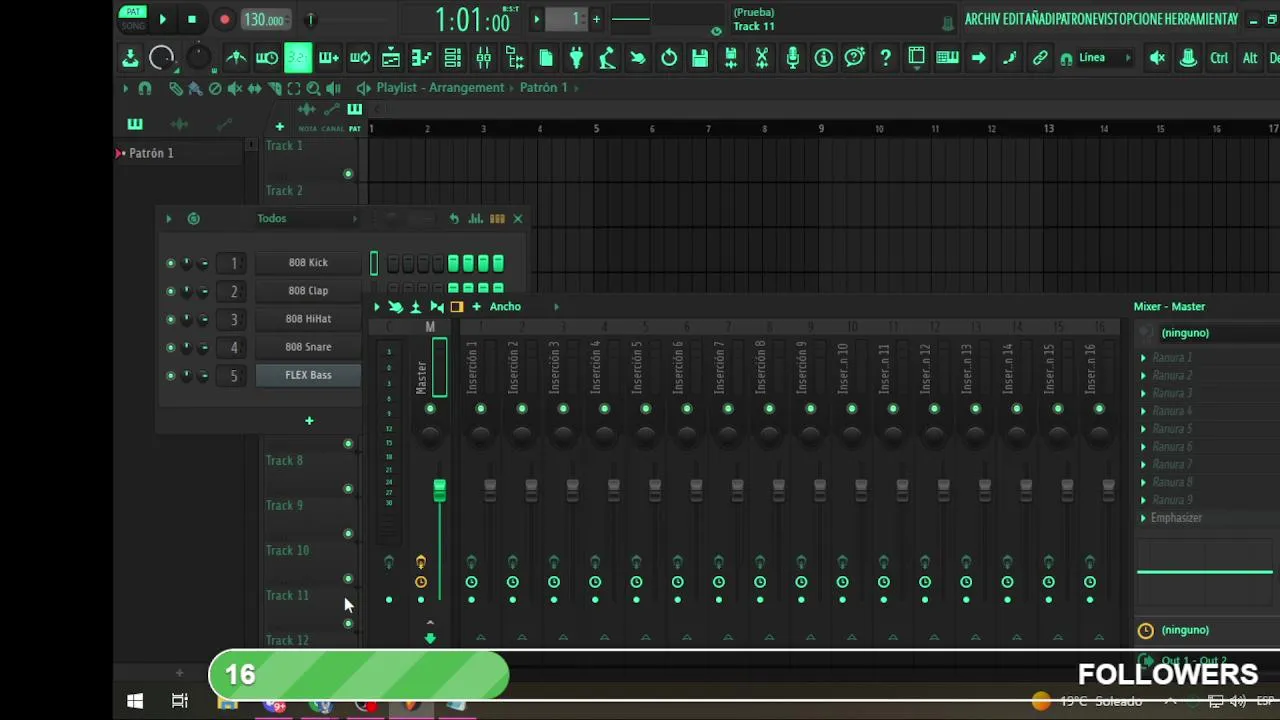Open the Mixer view icon
Viewport: 1280px width, 720px height.
pos(484,58)
